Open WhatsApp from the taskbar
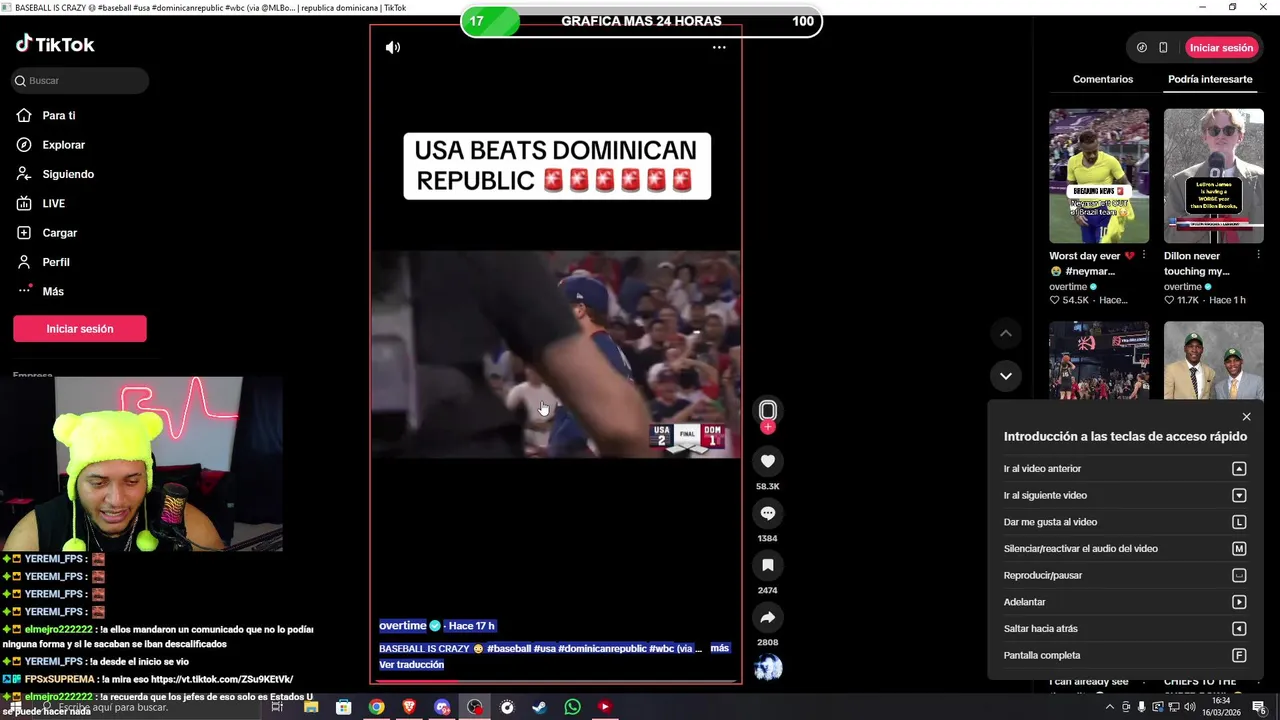1280x720 pixels. coord(572,707)
